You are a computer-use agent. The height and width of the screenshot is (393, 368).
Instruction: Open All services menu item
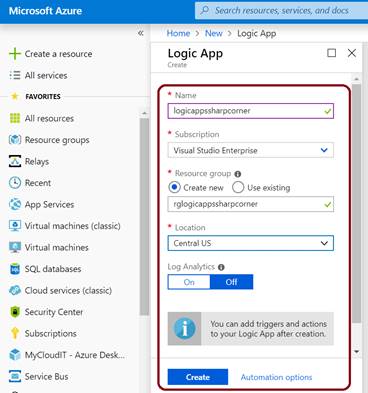(46, 75)
